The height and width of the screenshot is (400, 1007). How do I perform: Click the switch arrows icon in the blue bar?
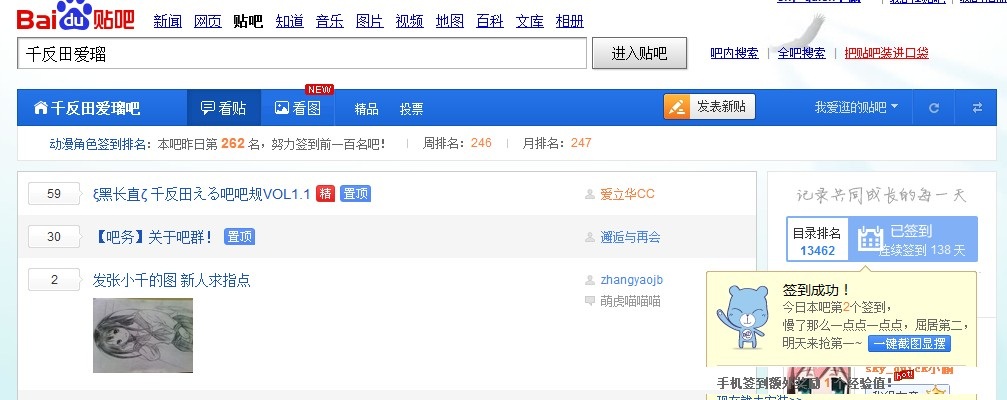[977, 108]
